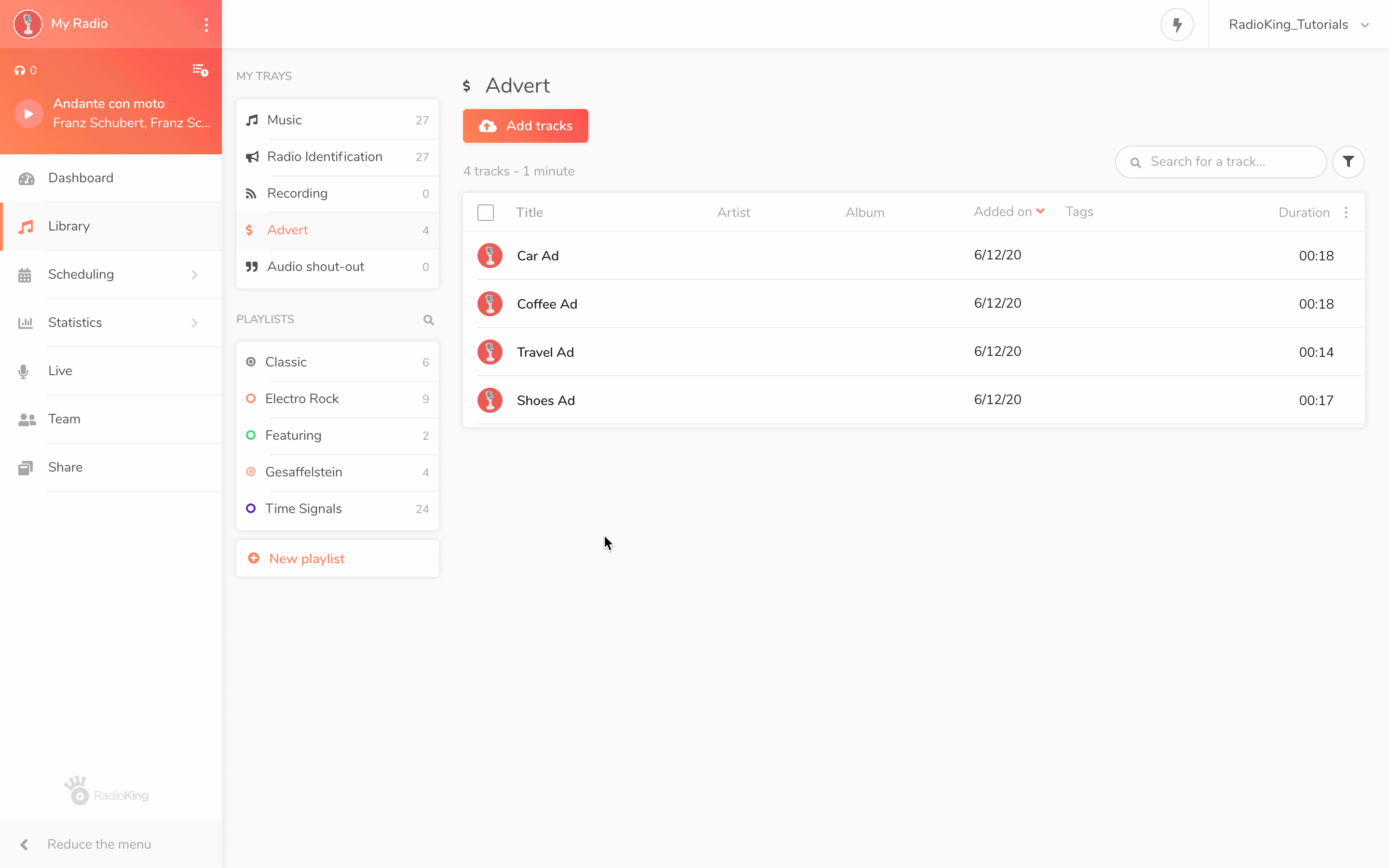Click the Recording feed icon
1389x868 pixels.
[251, 193]
